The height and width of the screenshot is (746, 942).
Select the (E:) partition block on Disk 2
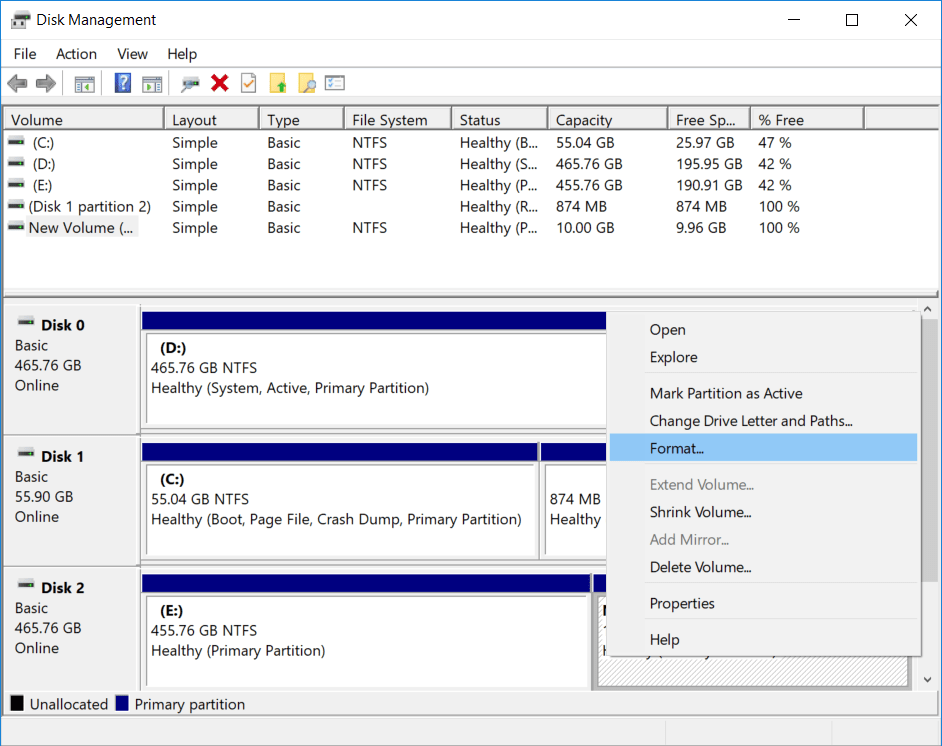[x=366, y=640]
